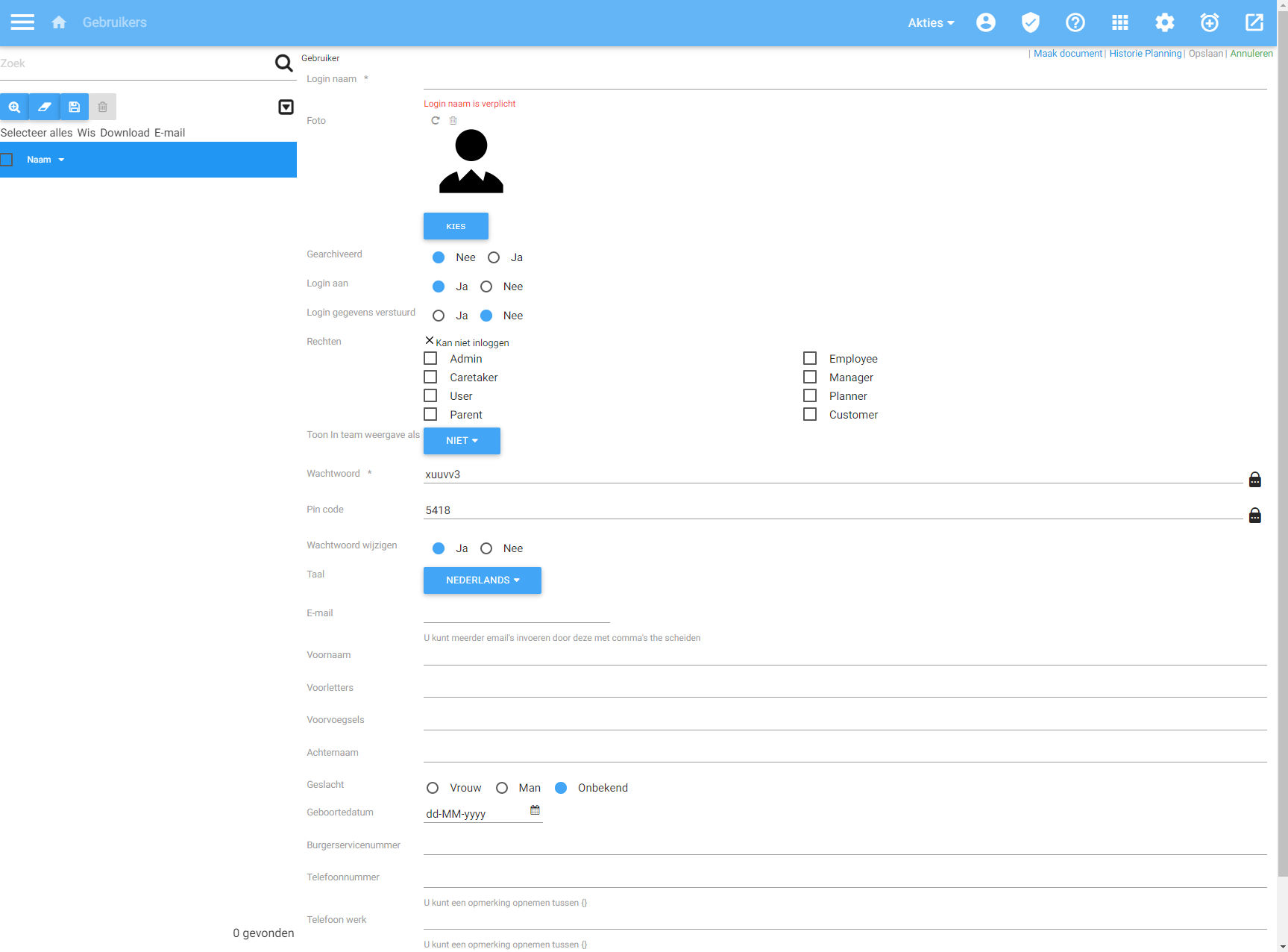
Task: Enable the Planner checkbox
Action: tap(810, 396)
